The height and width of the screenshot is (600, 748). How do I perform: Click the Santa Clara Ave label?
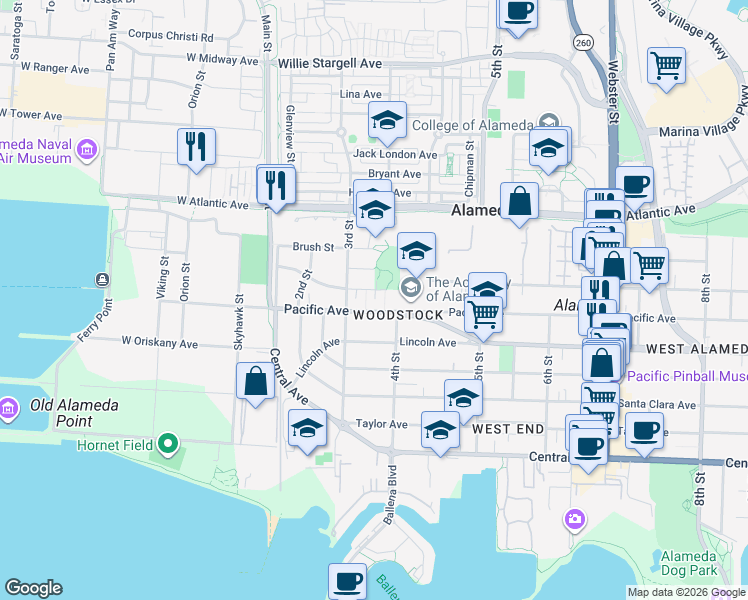tap(657, 404)
